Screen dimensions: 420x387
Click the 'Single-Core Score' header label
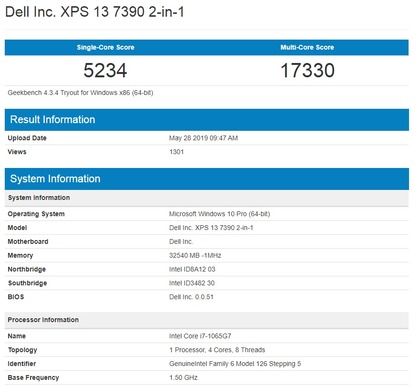pos(105,47)
